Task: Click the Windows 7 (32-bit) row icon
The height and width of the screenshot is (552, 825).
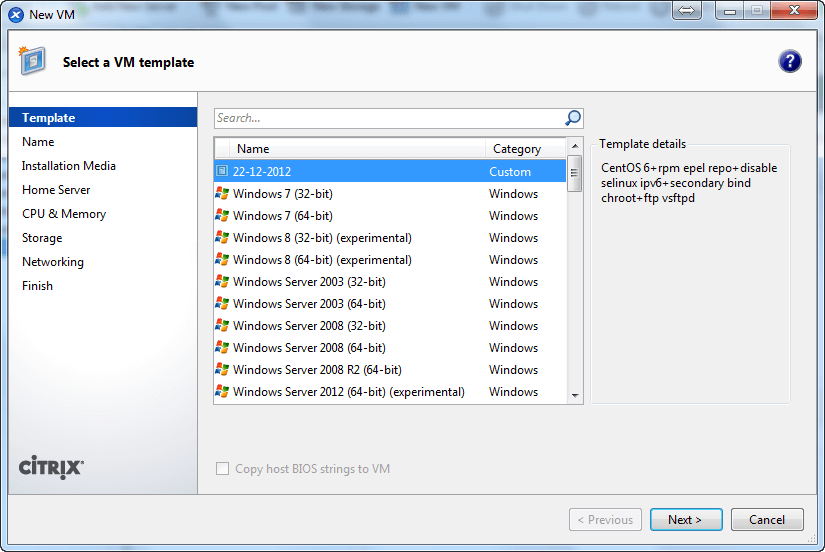Action: (222, 194)
